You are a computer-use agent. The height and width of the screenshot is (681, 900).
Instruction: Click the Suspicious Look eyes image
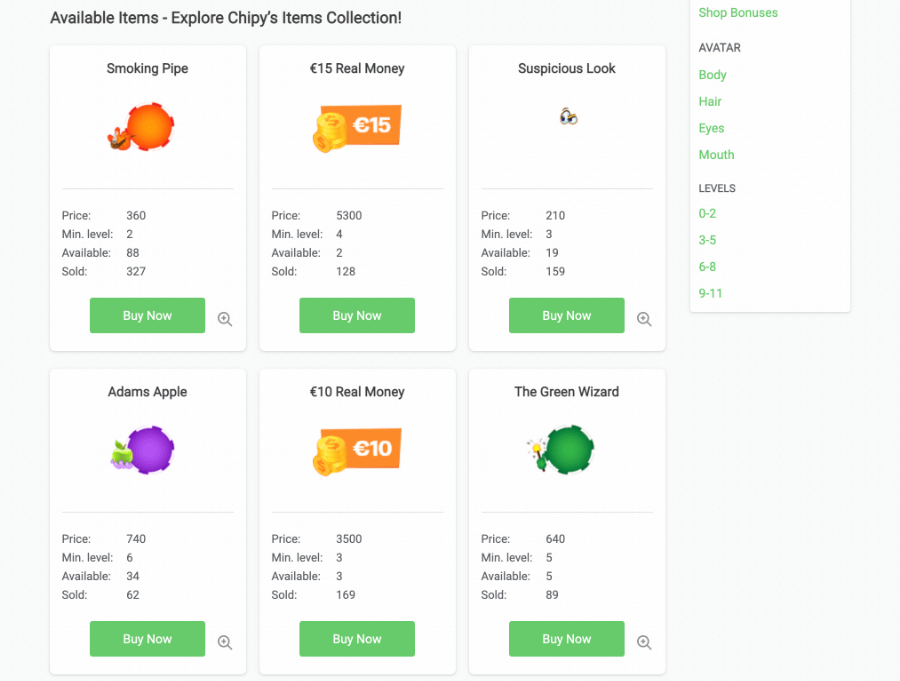coord(568,117)
